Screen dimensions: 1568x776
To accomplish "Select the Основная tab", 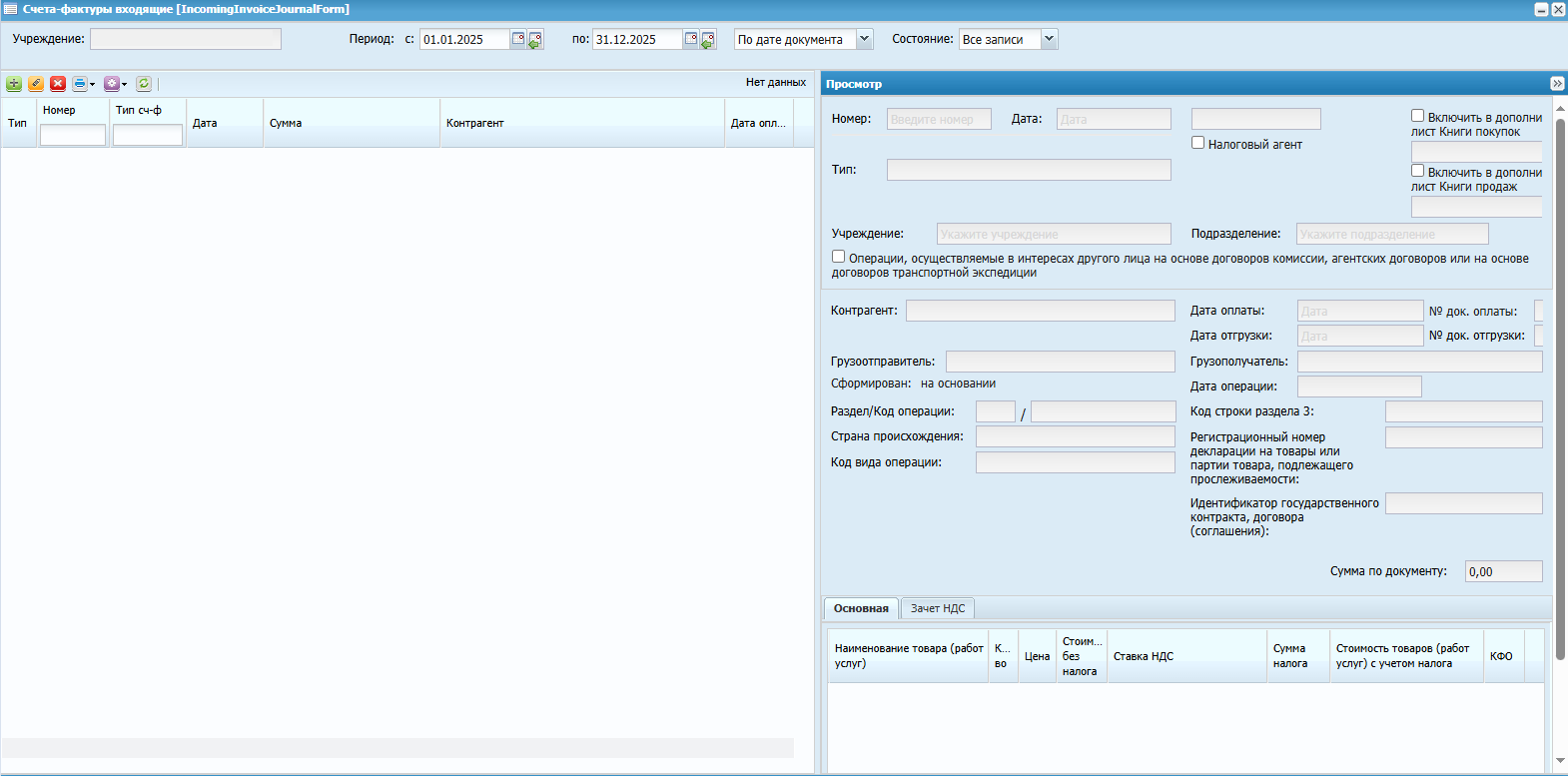I will (861, 608).
